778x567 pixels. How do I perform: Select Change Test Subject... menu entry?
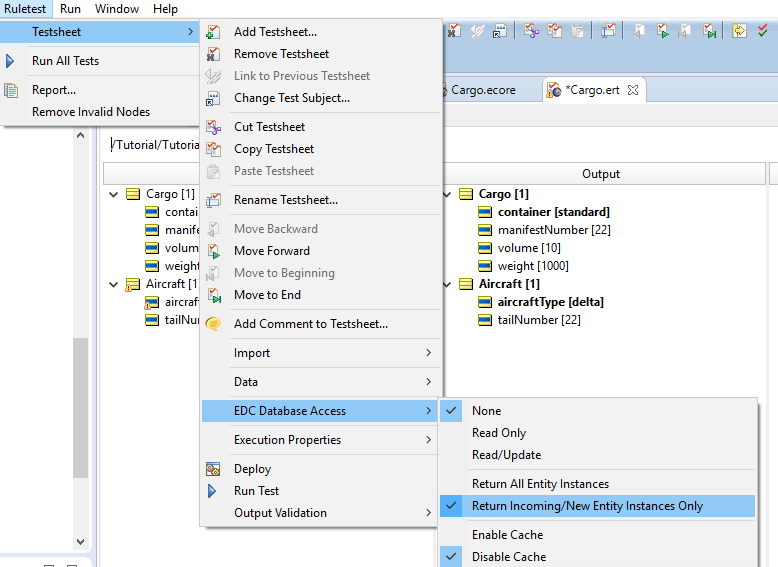pos(321,98)
